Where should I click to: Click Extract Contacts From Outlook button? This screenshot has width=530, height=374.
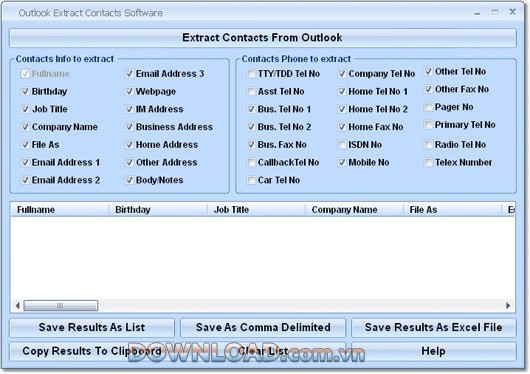263,38
